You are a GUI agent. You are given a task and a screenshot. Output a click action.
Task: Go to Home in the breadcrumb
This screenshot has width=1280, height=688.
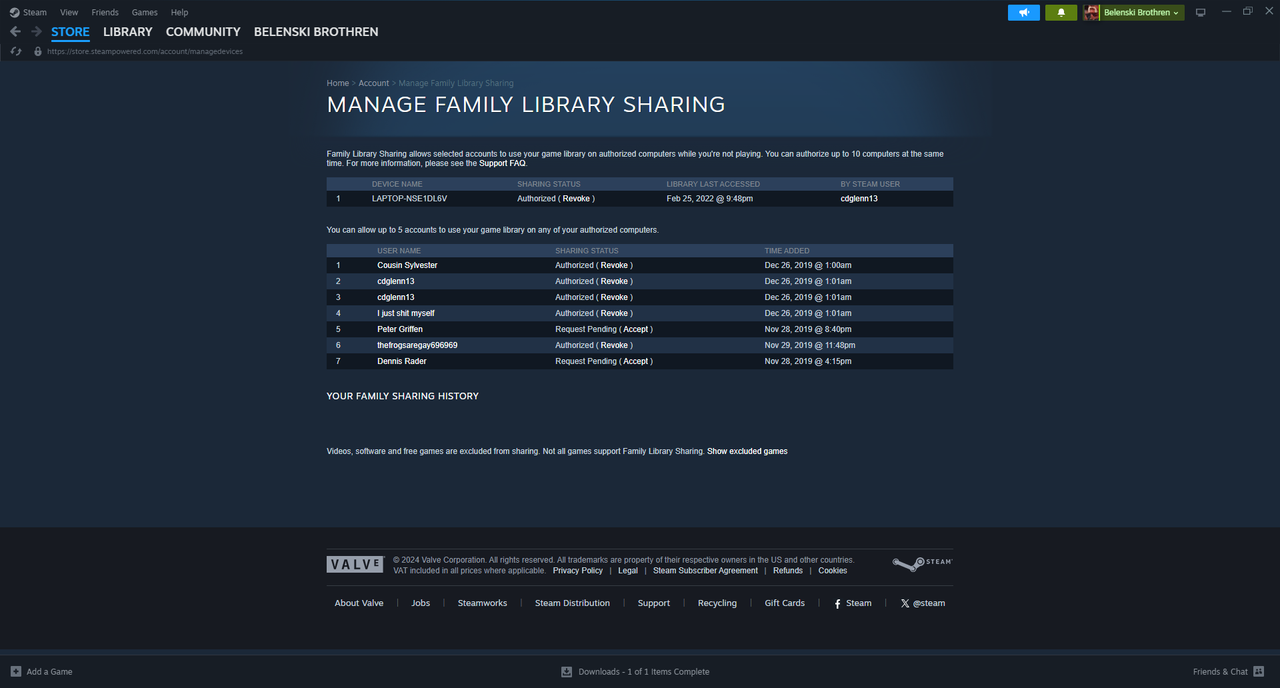338,83
